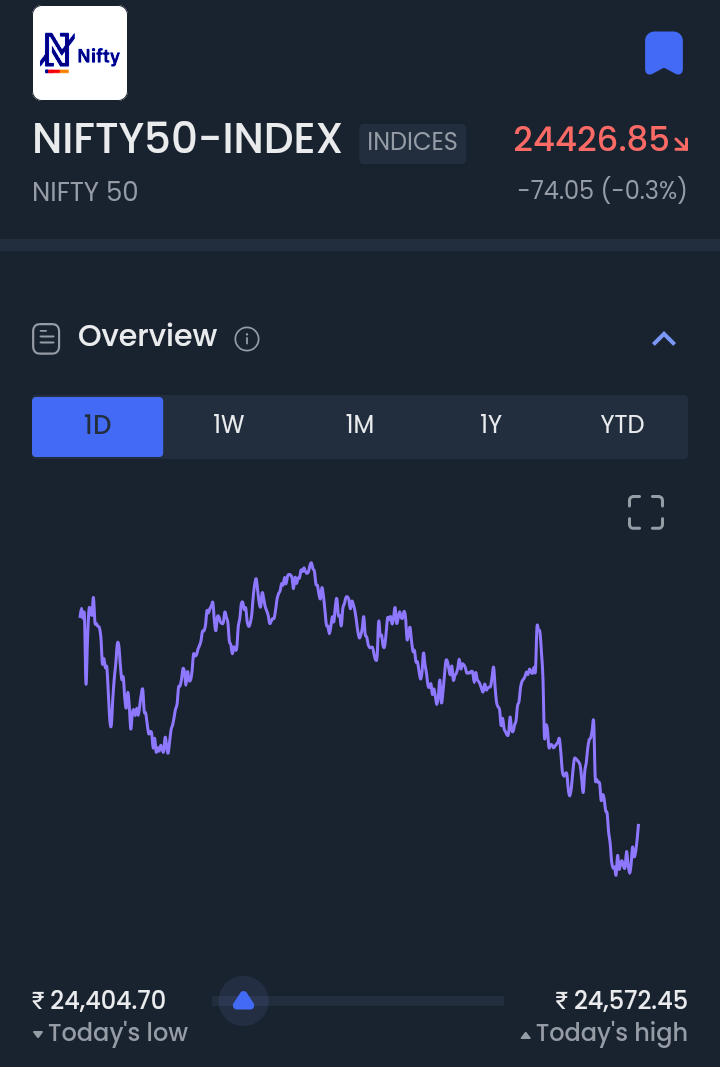Click the current price 24426.85

590,140
